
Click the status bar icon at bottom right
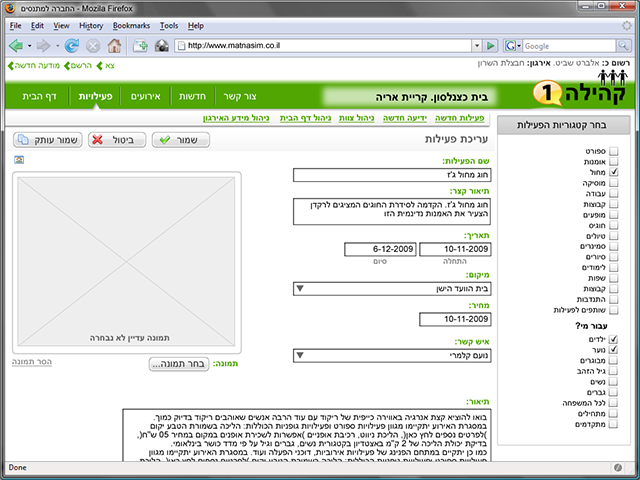coord(618,467)
